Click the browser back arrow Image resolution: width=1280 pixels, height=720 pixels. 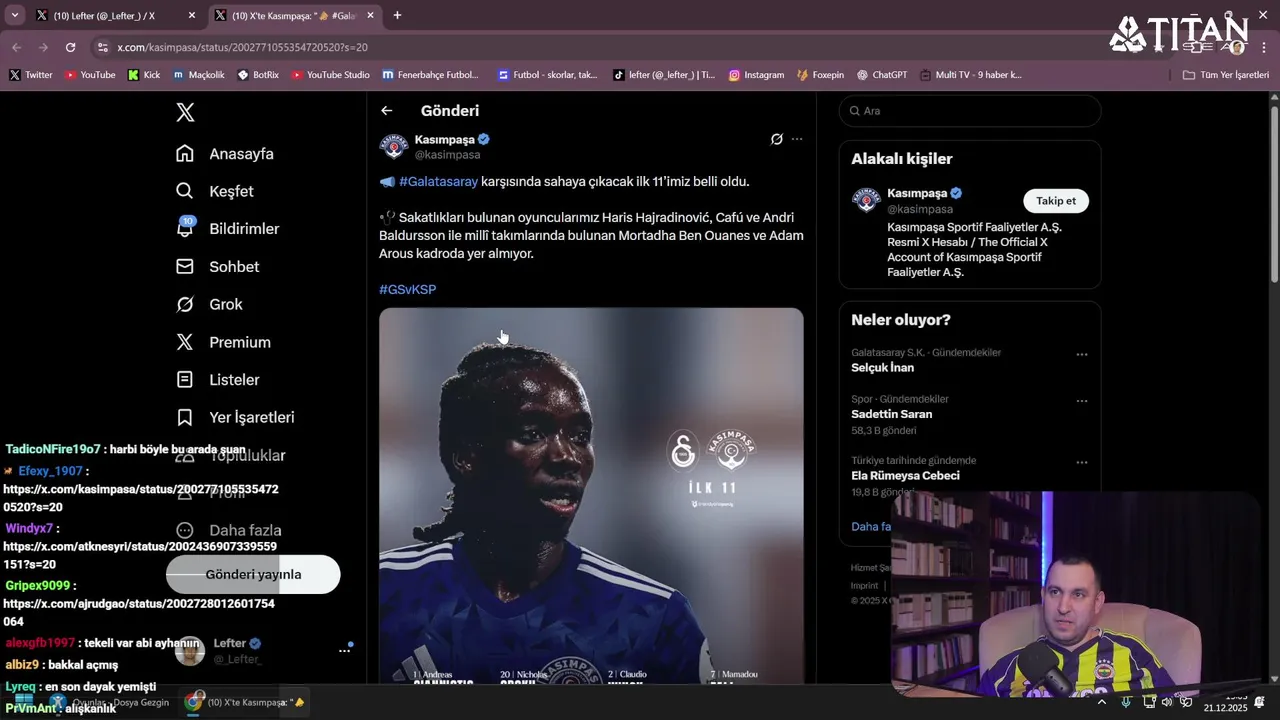17,47
